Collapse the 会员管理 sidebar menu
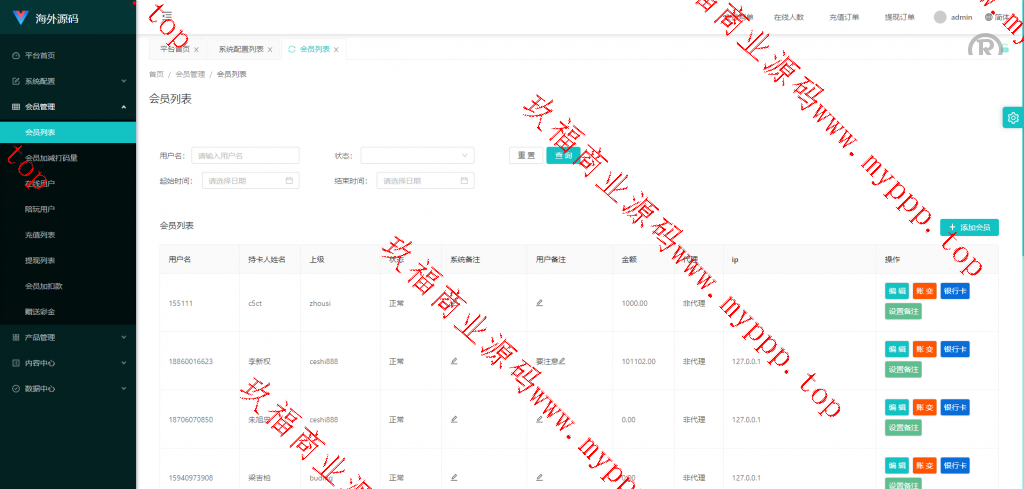The width and height of the screenshot is (1024, 489). click(x=67, y=107)
